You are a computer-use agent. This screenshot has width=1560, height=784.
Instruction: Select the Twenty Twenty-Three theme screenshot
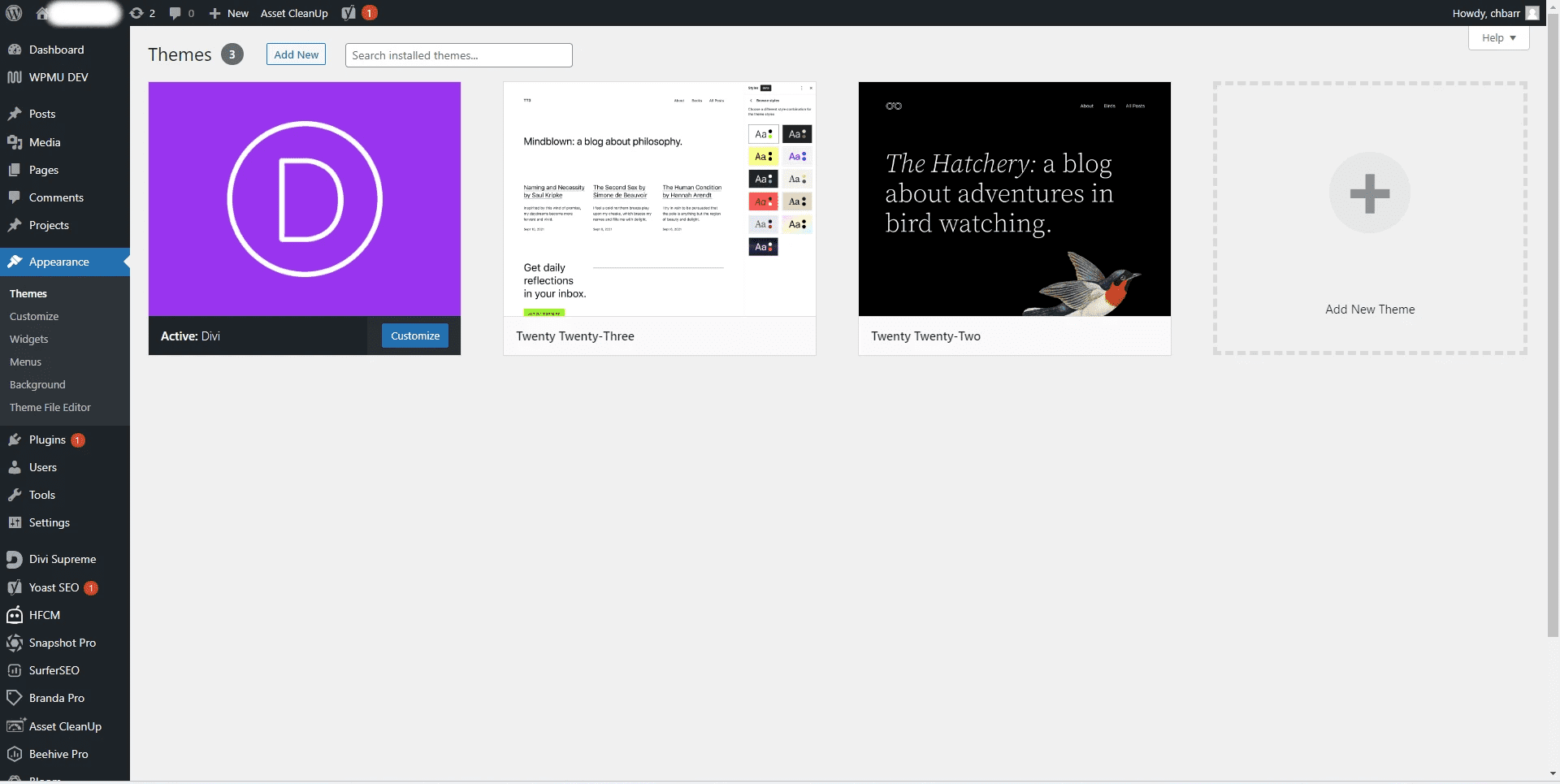coord(660,199)
